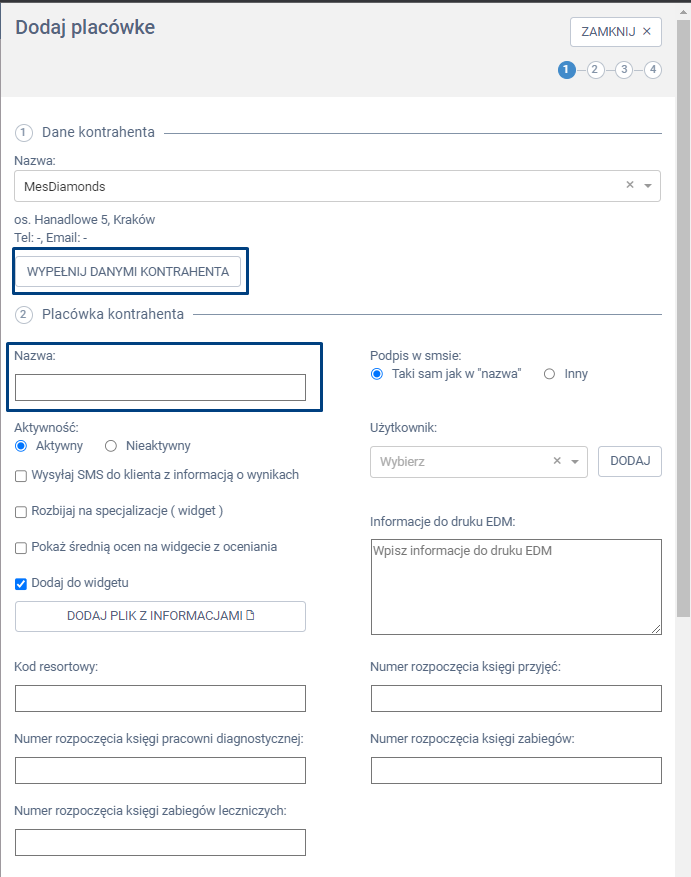Uncheck Dodaj do widgetu checkbox

click(21, 584)
